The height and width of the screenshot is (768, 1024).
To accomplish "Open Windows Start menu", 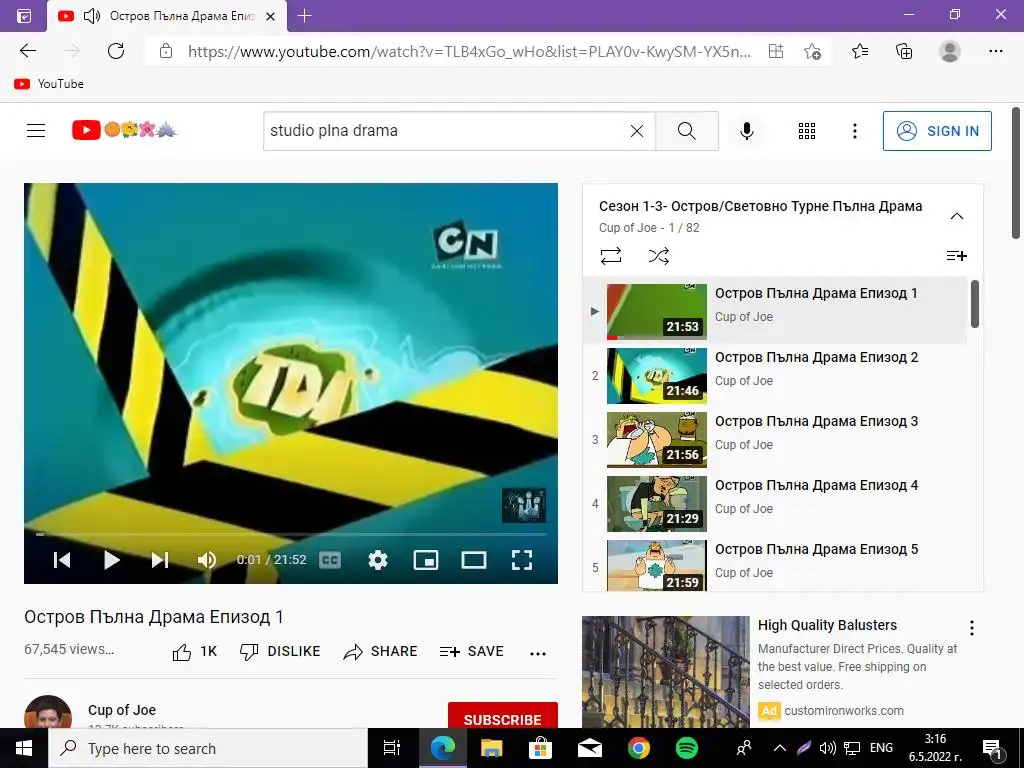I will point(24,748).
